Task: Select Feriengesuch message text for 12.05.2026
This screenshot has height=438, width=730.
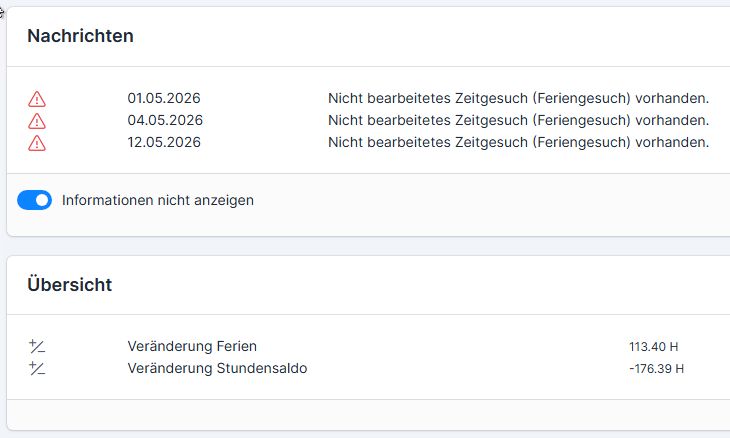Action: click(x=519, y=142)
